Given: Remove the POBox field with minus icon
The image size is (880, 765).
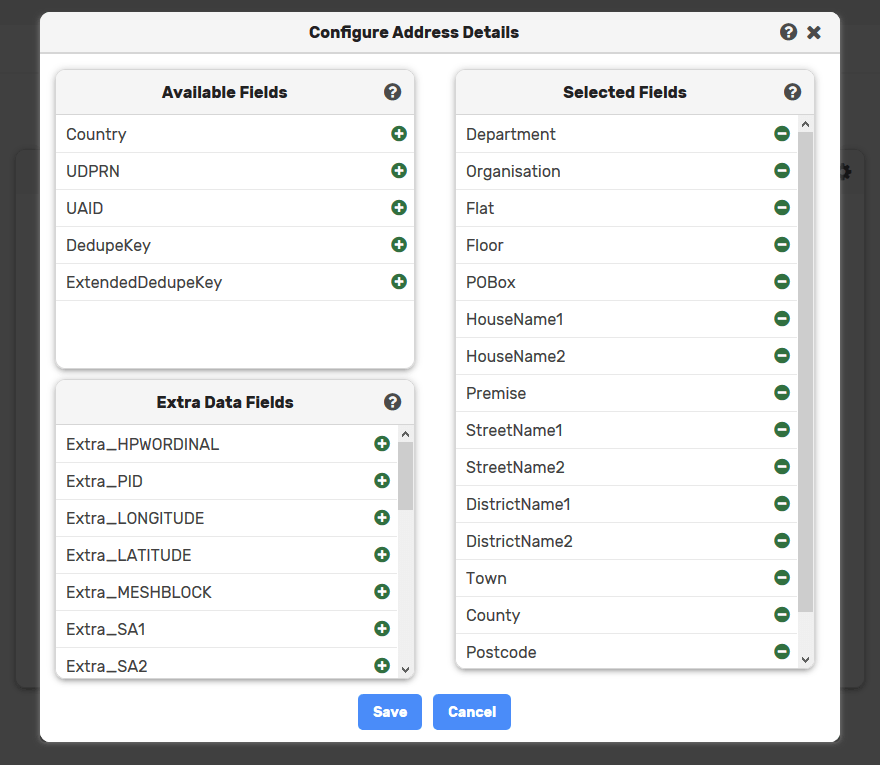Looking at the screenshot, I should 782,282.
